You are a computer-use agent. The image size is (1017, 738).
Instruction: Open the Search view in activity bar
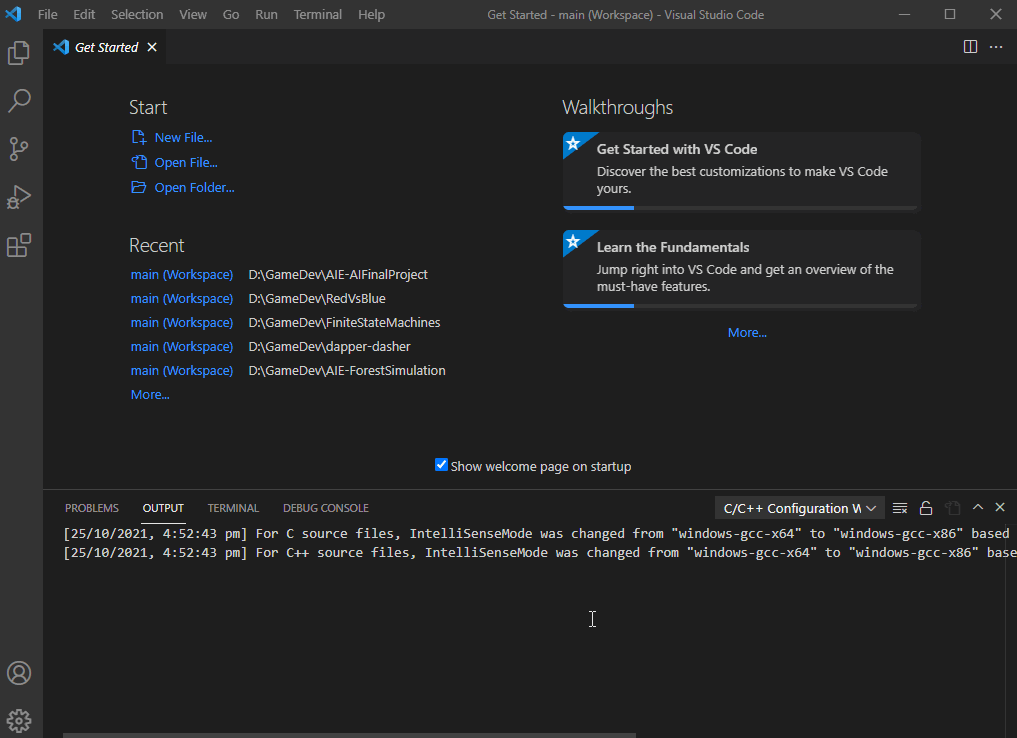(x=19, y=101)
